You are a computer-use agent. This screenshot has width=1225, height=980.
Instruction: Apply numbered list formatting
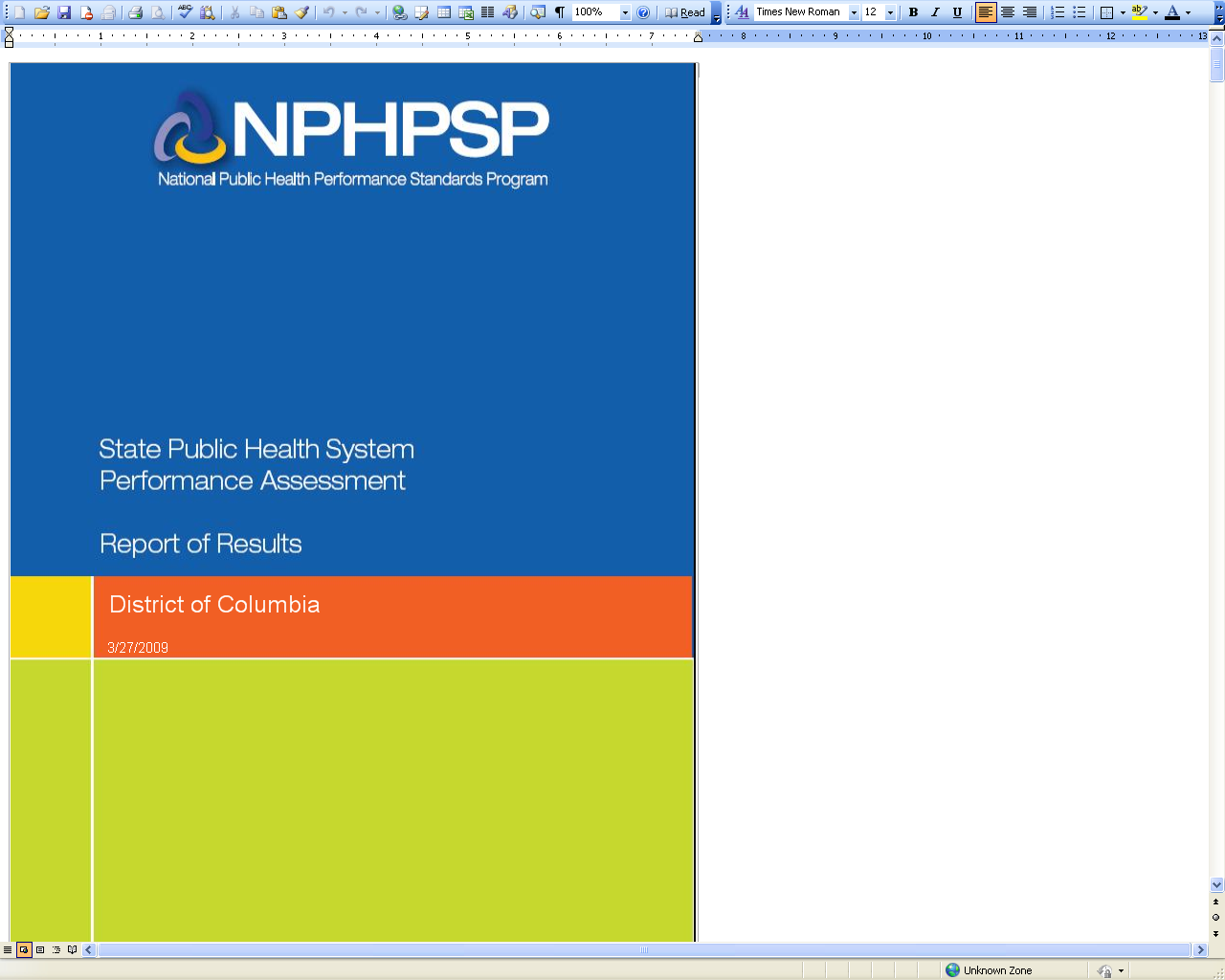pos(1058,12)
